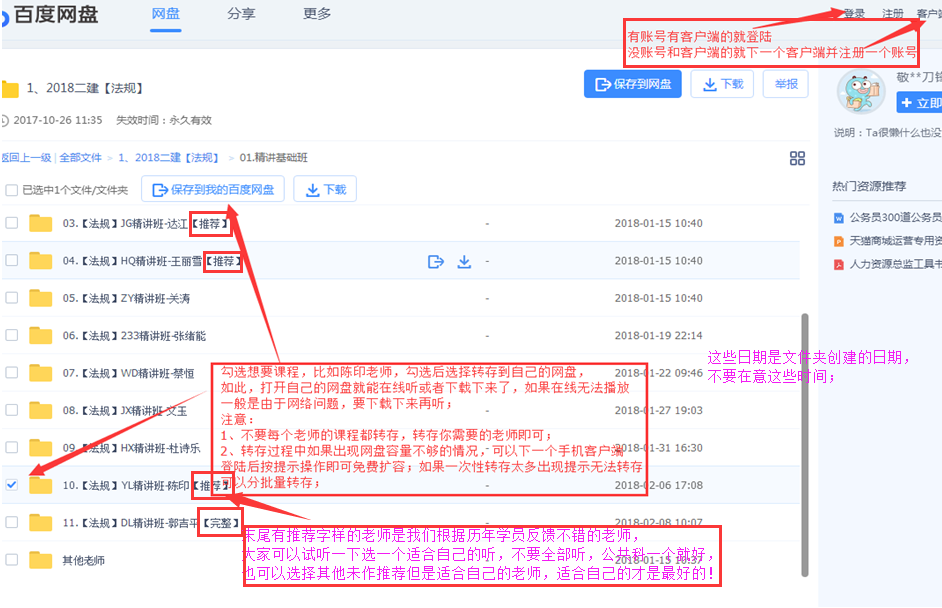
Task: Click the PPT icon beside 天猫商城运营
Action: point(839,242)
